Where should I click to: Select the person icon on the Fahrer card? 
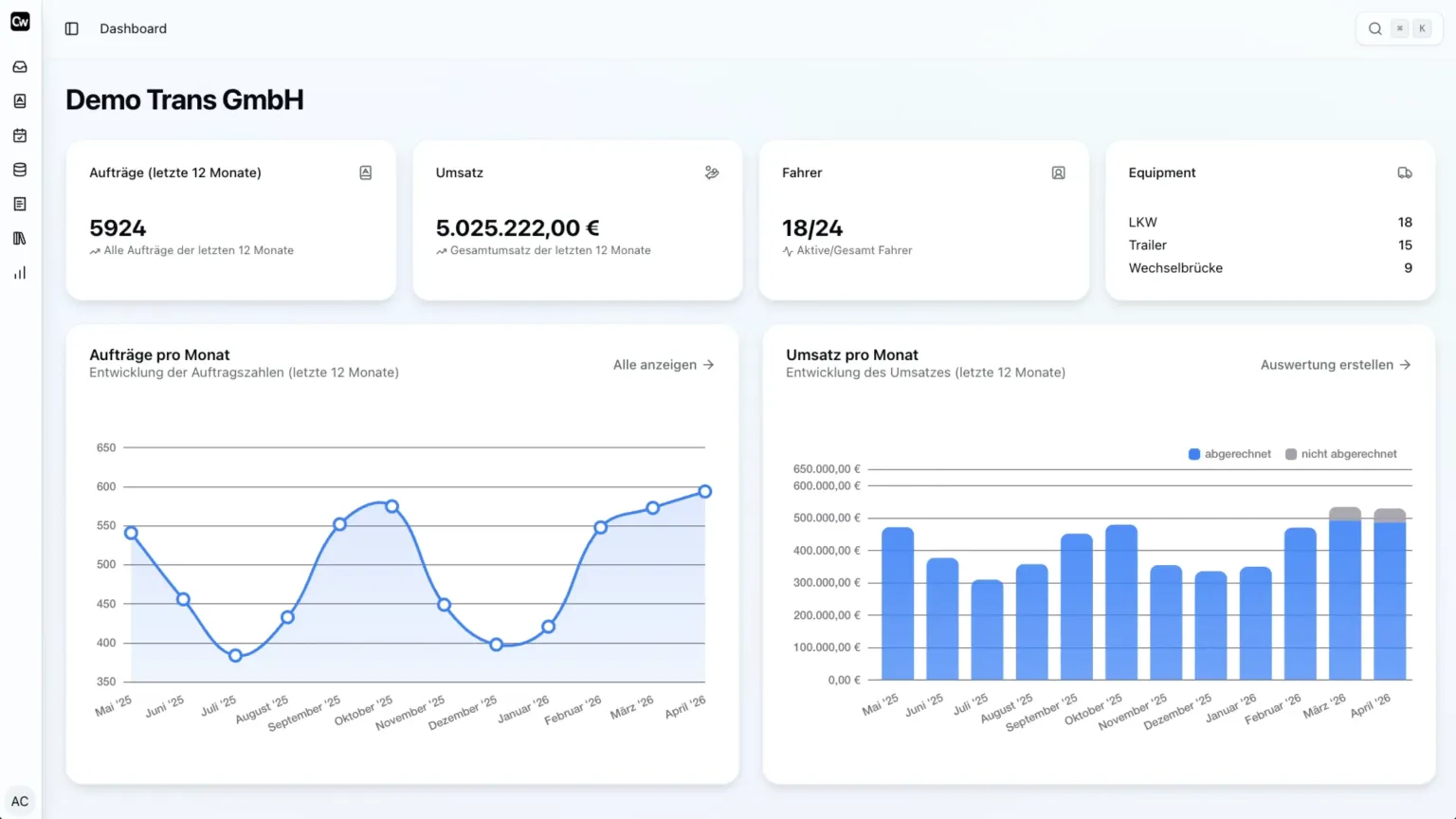pos(1058,173)
